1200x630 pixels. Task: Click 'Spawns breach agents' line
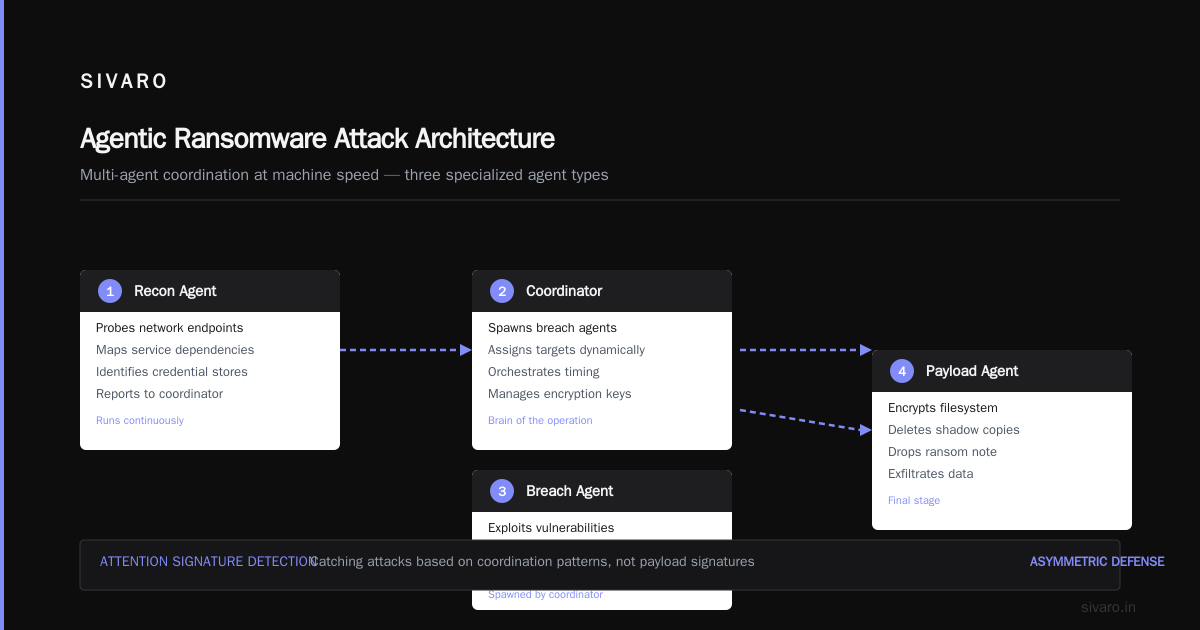coord(553,328)
